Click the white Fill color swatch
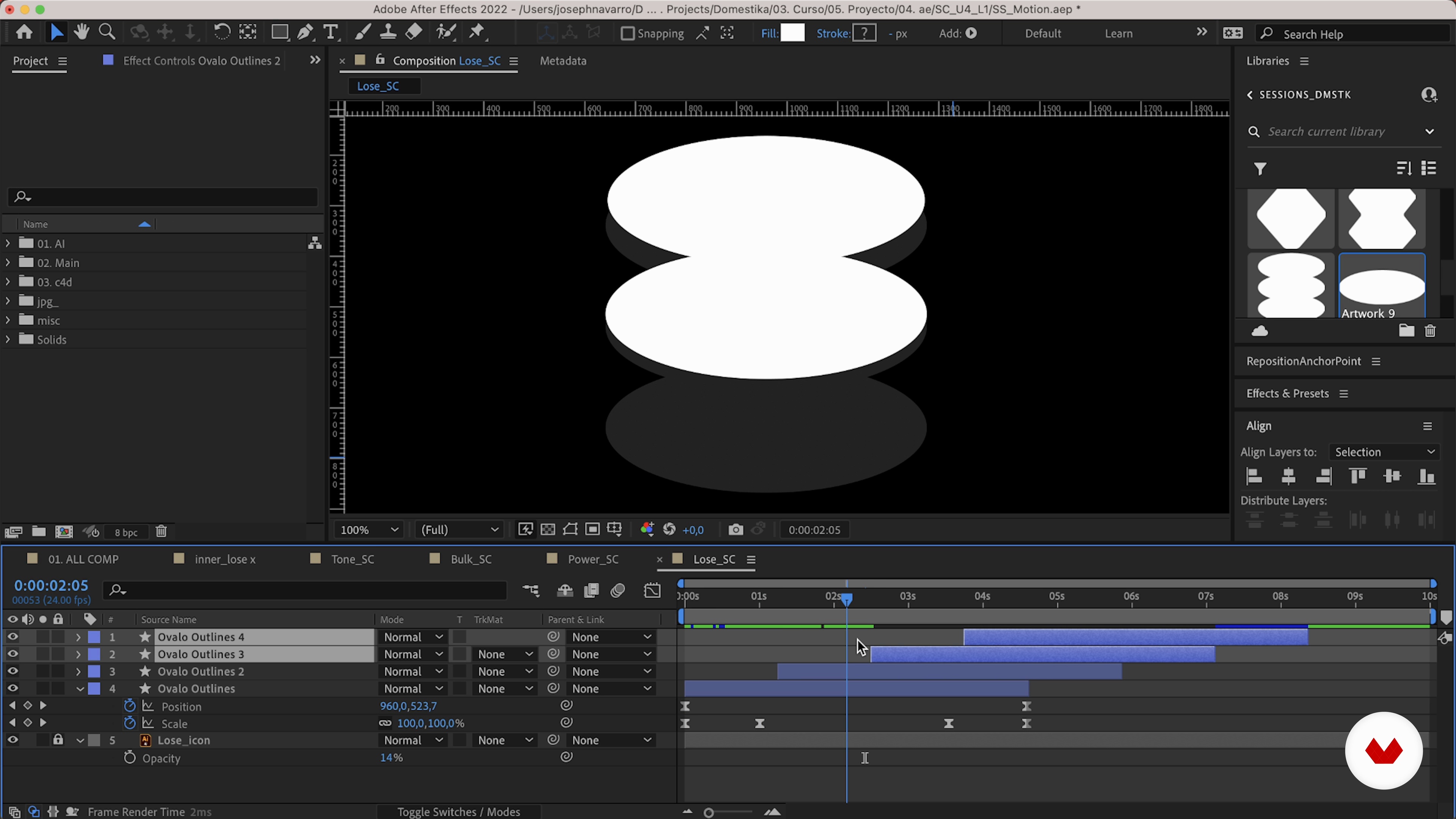Screen dimensions: 1456x819 coord(792,33)
